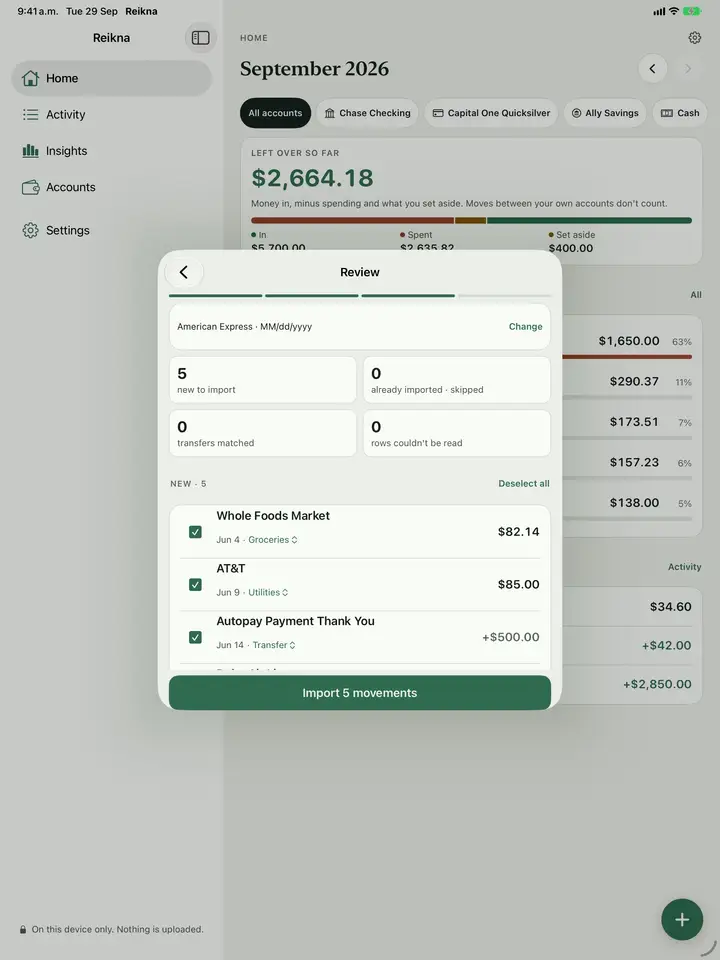Open settings gear at top right
720x960 pixels.
click(x=694, y=38)
